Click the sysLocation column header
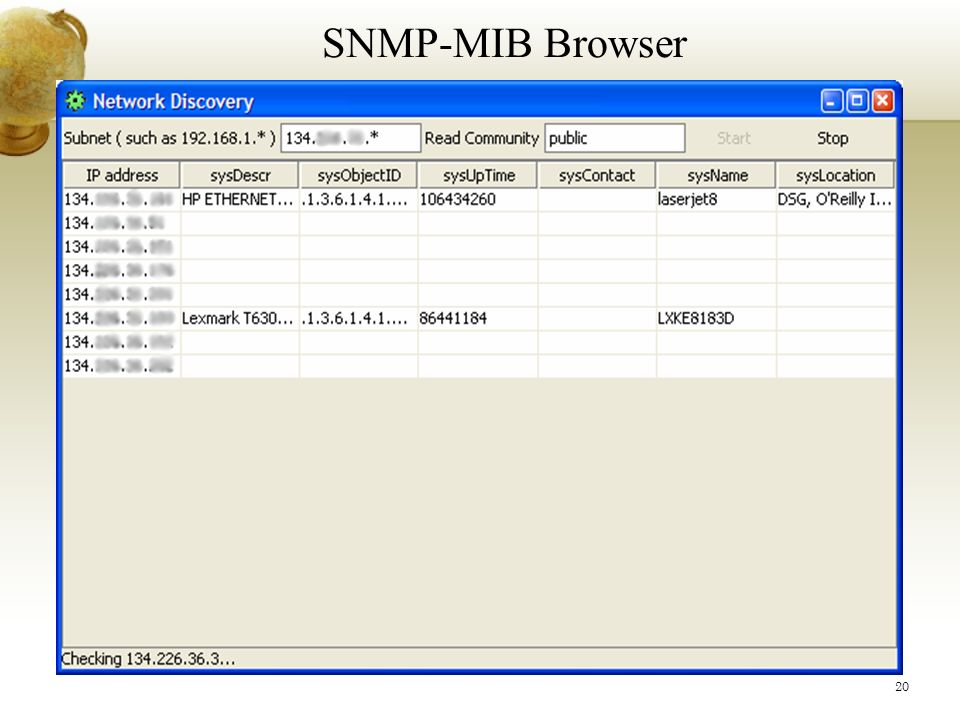The width and height of the screenshot is (960, 720). point(836,176)
